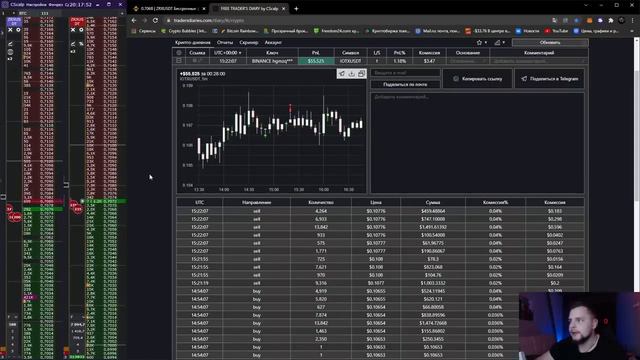
Task: Click the Количество column header in fills table
Action: [321, 202]
